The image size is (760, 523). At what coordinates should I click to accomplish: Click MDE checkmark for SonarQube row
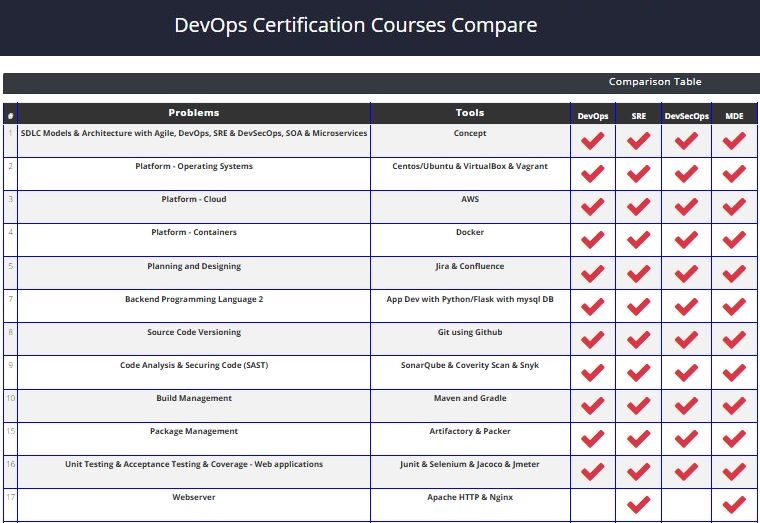coord(734,372)
